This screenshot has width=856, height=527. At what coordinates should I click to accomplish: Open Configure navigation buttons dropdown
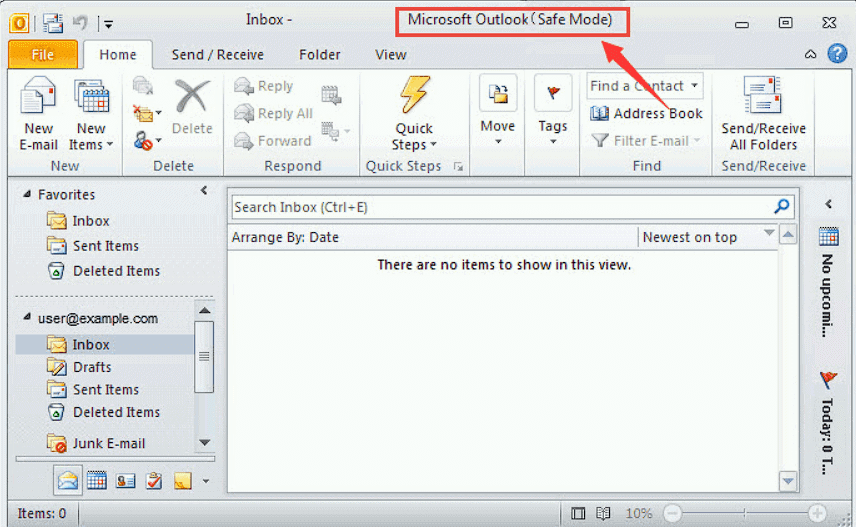click(206, 481)
